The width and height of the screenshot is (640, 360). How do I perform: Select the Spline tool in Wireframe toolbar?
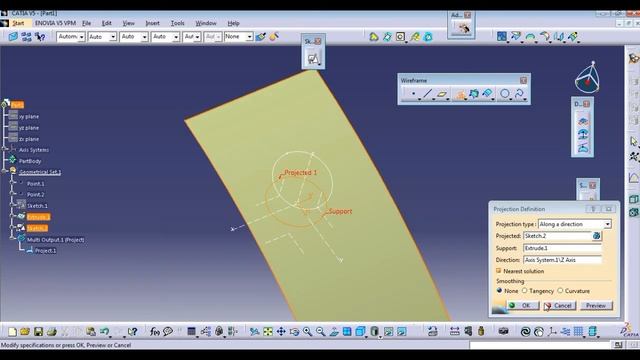point(520,94)
